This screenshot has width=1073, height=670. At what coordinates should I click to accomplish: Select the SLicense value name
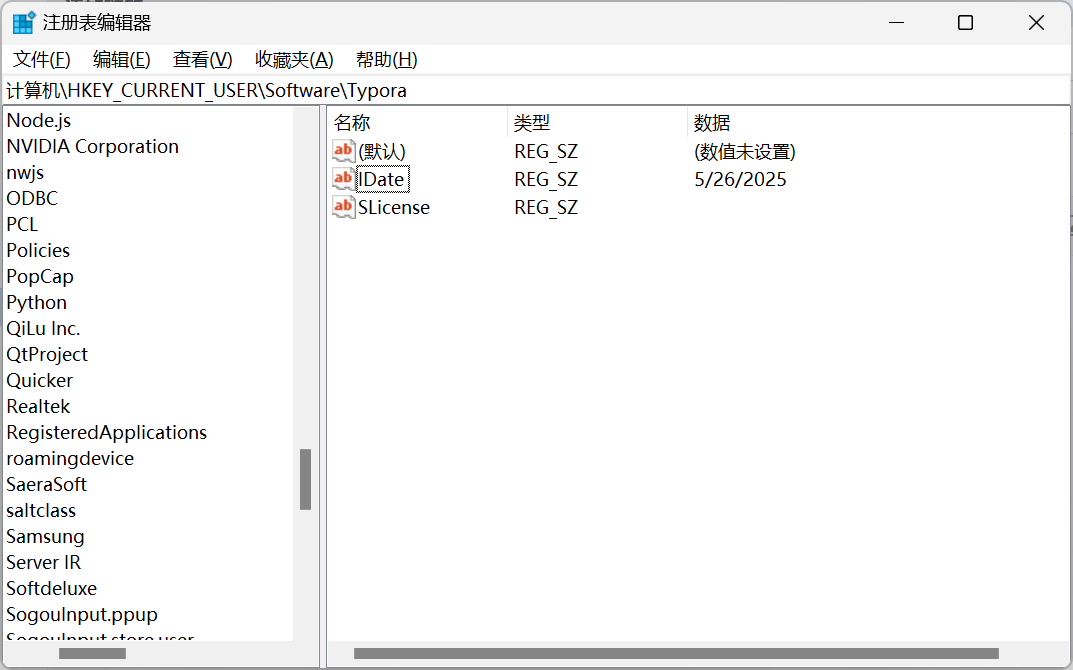394,207
